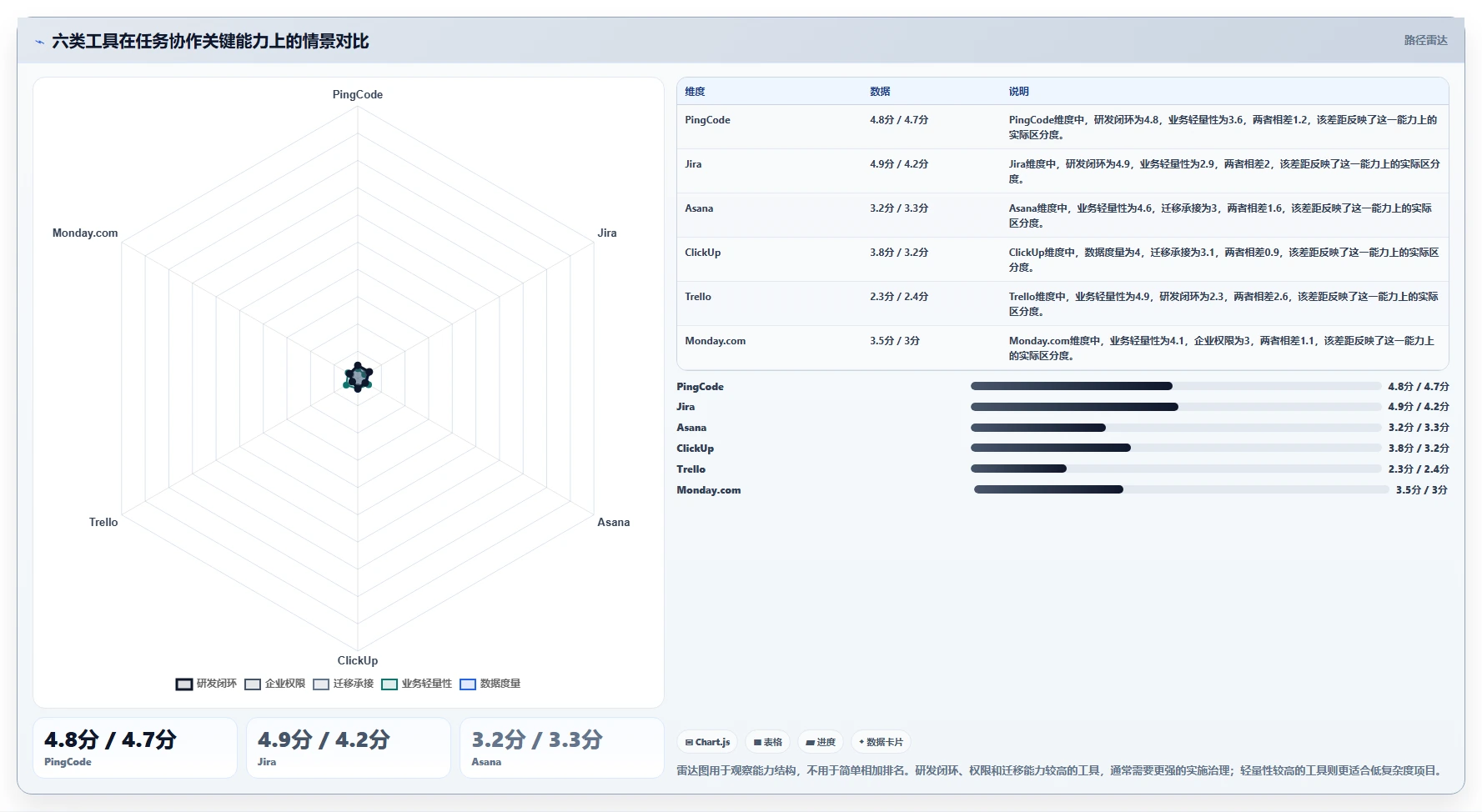Toggle the 研发闭环 legend series
The width and height of the screenshot is (1482, 812).
206,684
